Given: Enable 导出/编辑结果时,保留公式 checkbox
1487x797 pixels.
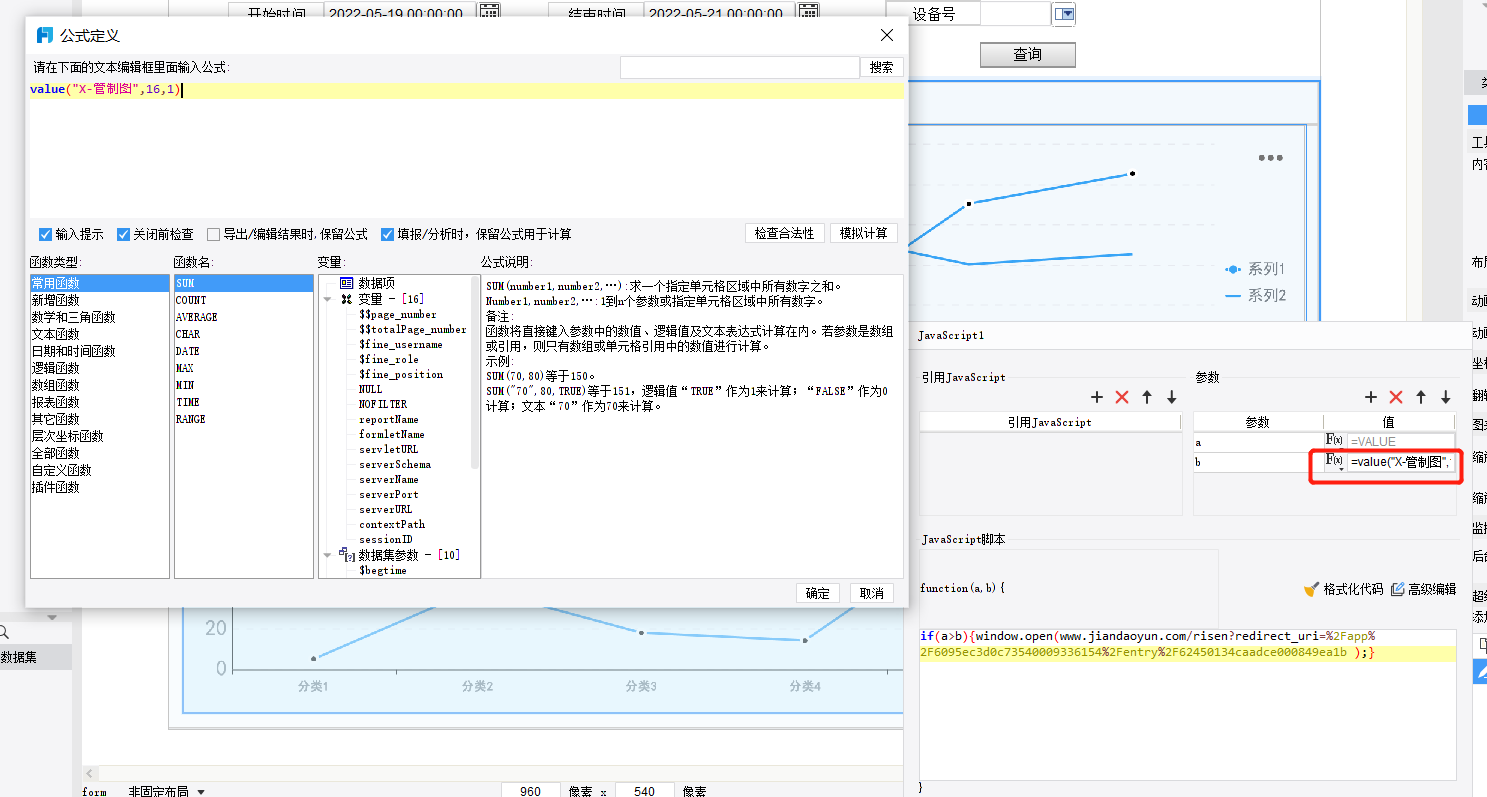Looking at the screenshot, I should click(213, 234).
